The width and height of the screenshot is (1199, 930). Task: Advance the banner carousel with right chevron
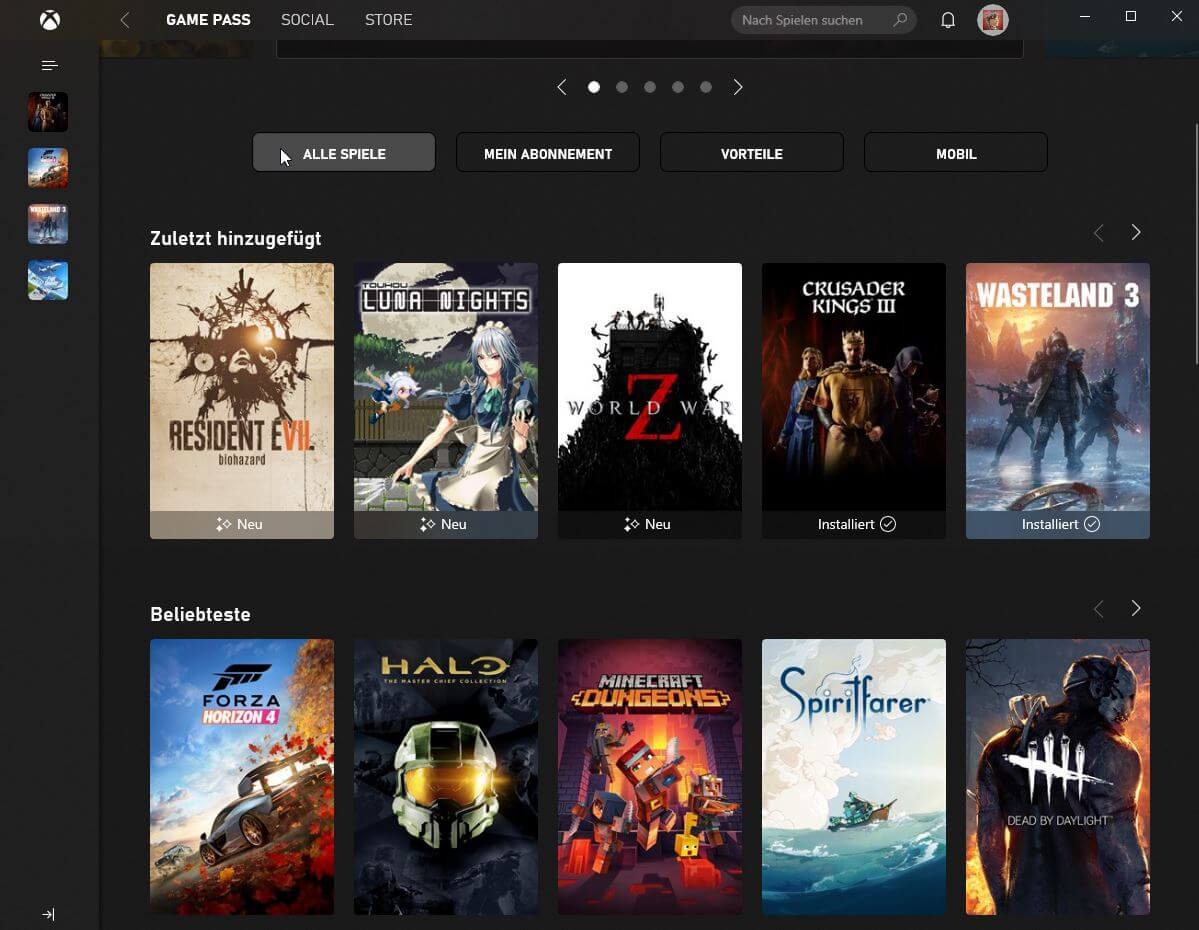click(x=738, y=87)
